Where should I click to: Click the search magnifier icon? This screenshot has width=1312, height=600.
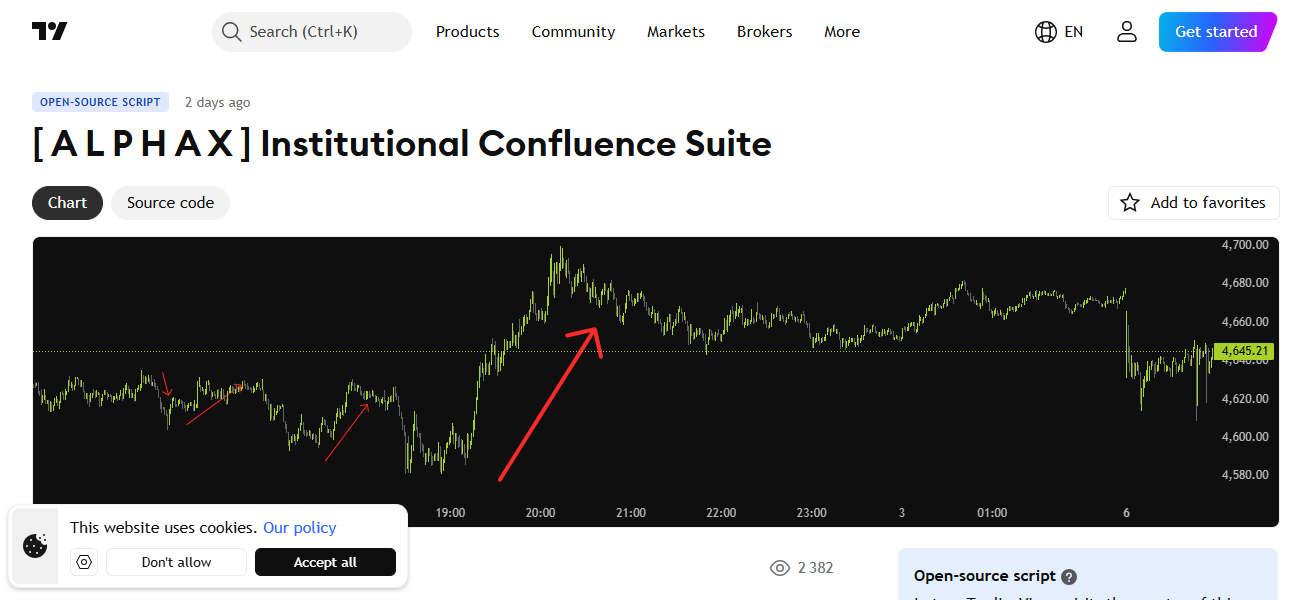231,31
